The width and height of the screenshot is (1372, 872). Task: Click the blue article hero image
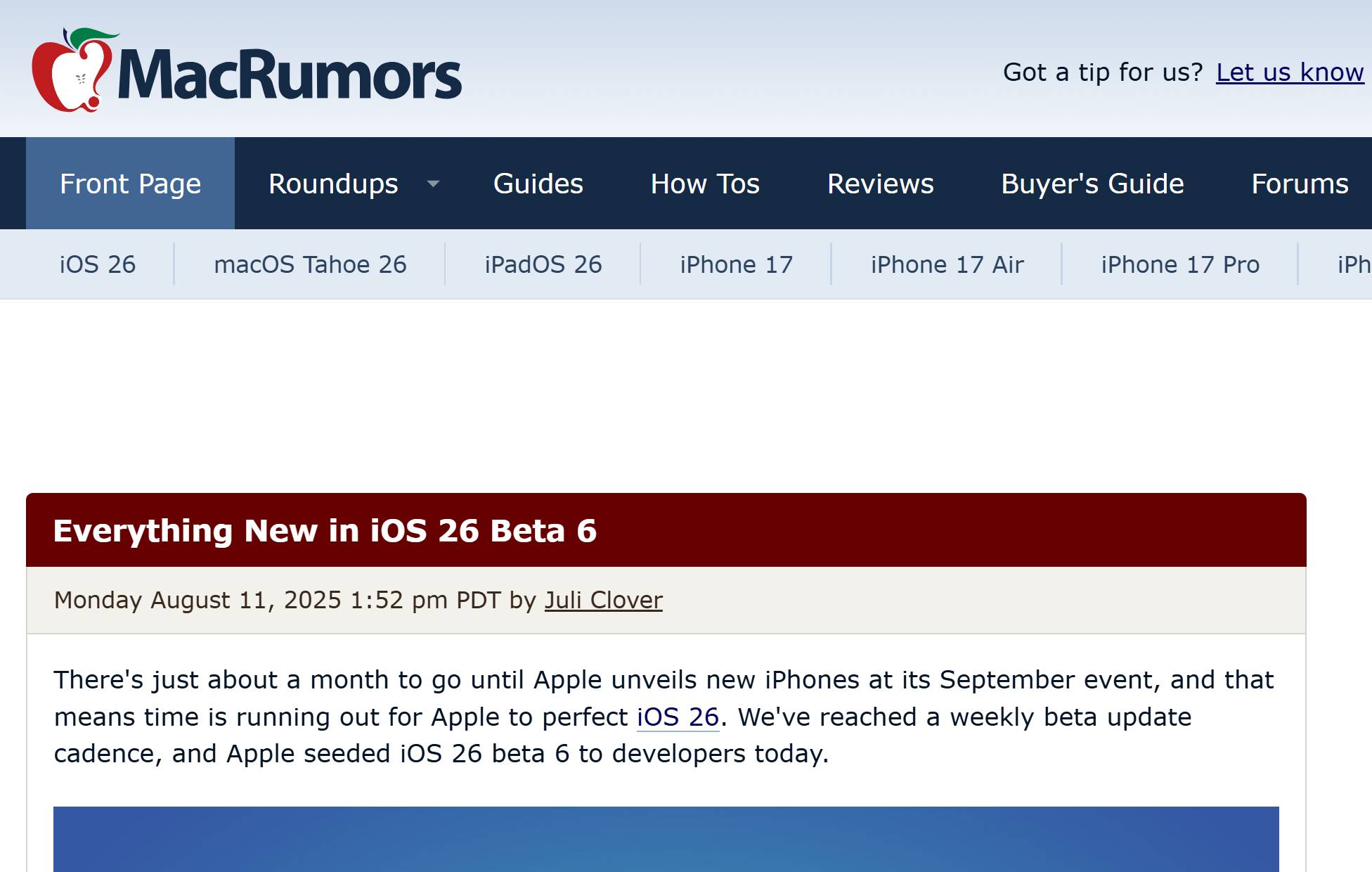[666, 839]
